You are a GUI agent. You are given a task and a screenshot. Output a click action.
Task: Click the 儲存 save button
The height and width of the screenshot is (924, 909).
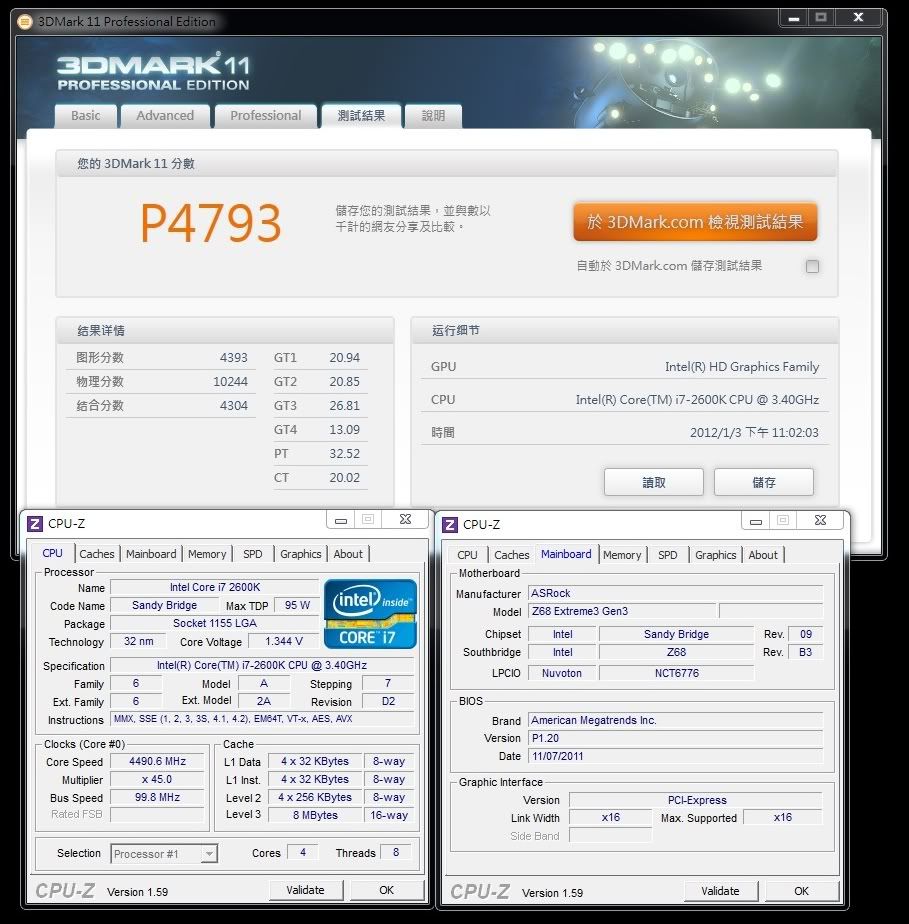tap(764, 483)
